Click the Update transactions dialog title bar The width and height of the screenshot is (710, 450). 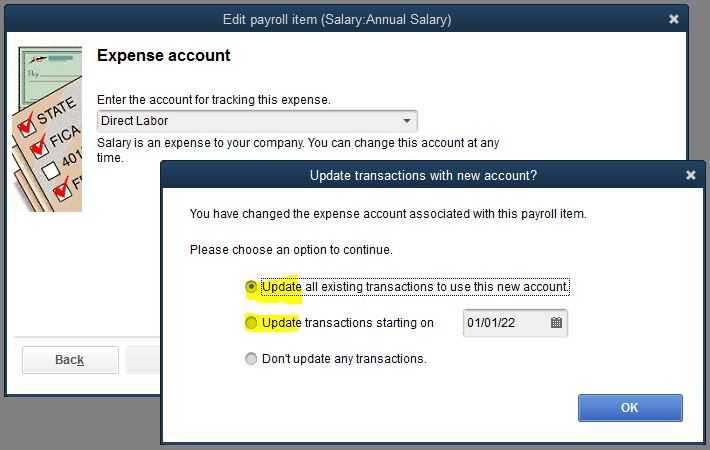point(423,175)
